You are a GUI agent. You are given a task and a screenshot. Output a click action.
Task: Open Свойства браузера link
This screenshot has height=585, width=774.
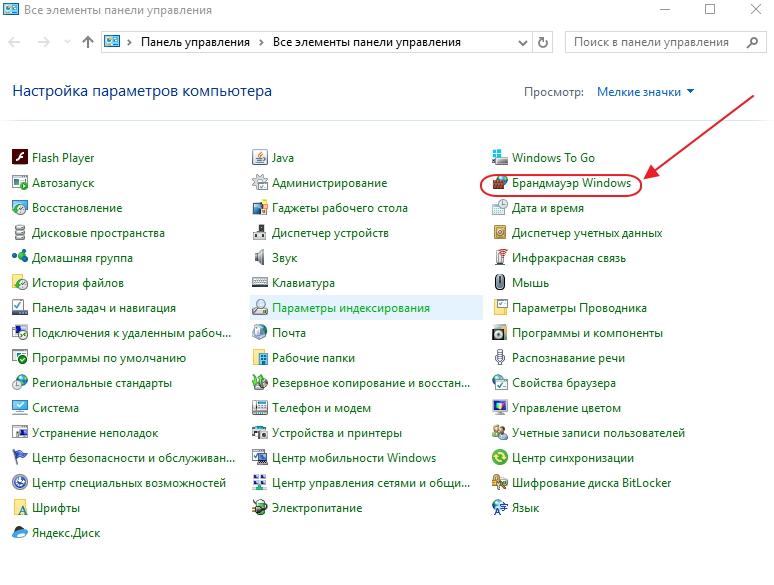[x=564, y=383]
